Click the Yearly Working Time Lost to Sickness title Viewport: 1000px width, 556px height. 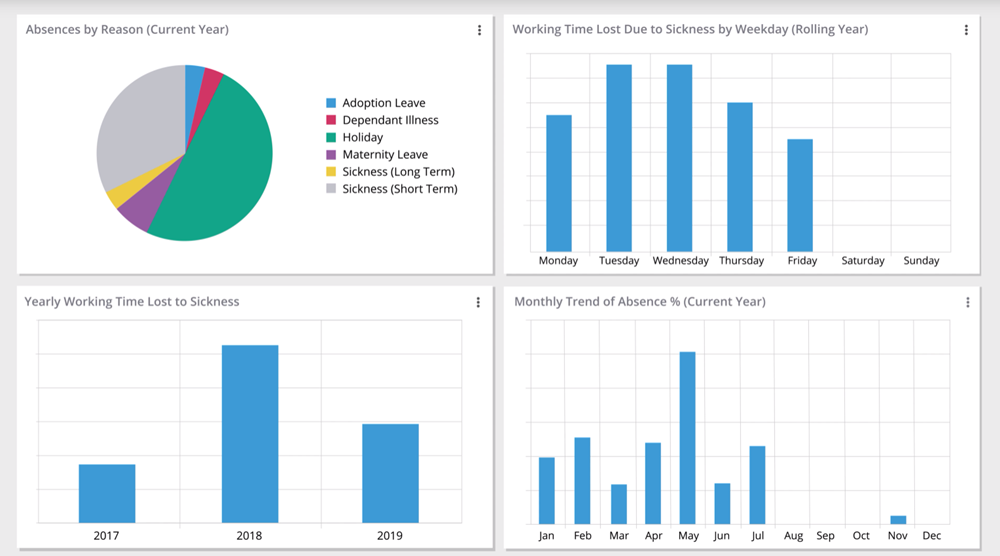coord(131,302)
